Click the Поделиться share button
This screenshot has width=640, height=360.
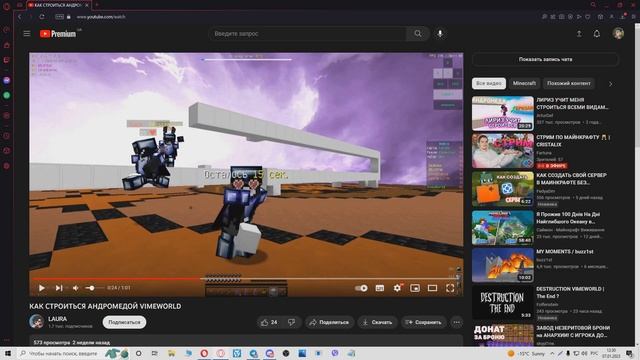(329, 322)
